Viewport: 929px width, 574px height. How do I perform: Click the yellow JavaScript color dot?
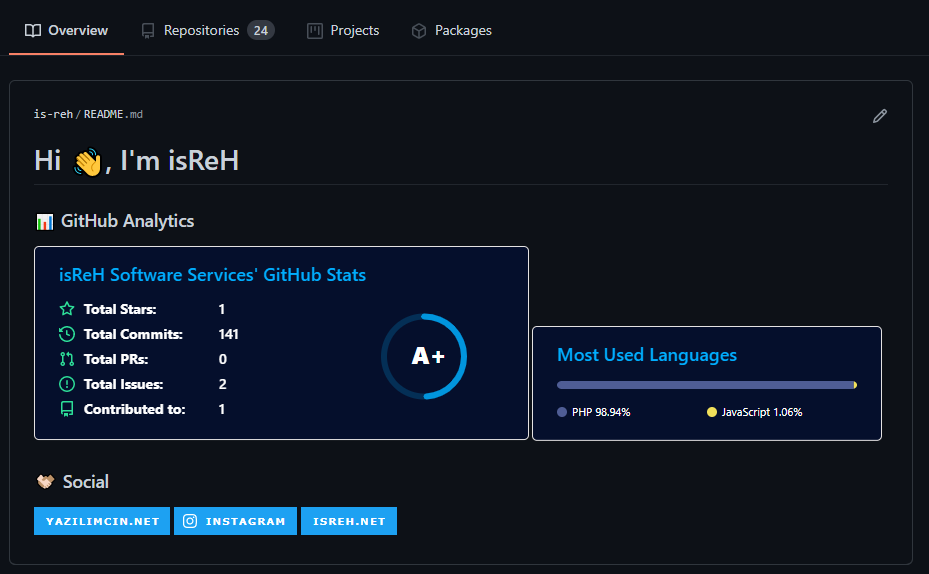point(712,412)
